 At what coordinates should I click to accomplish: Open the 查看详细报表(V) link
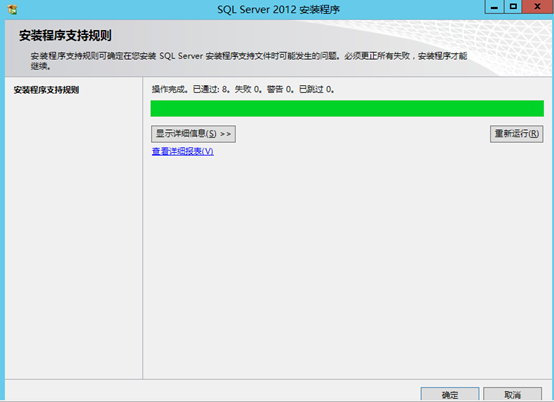(183, 151)
